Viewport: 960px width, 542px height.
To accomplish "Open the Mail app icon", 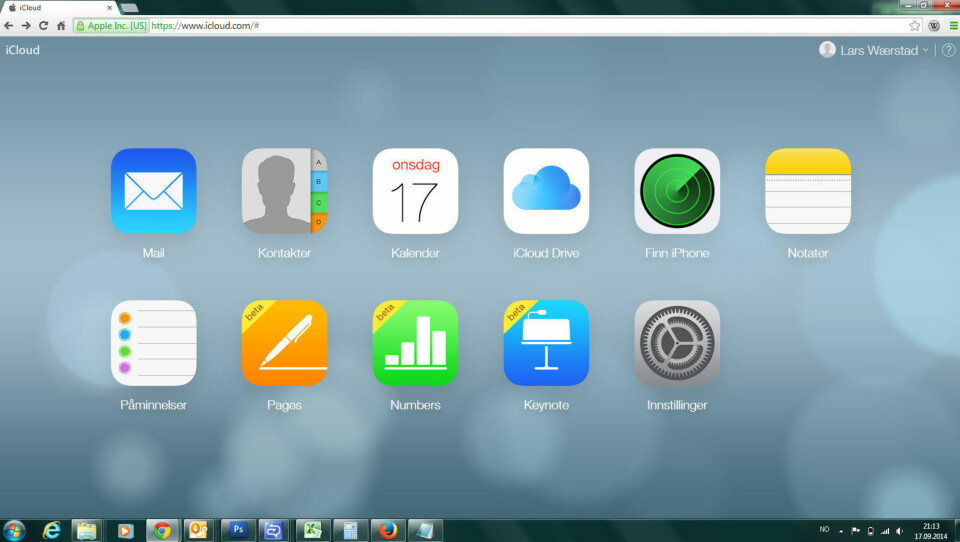I will click(154, 190).
